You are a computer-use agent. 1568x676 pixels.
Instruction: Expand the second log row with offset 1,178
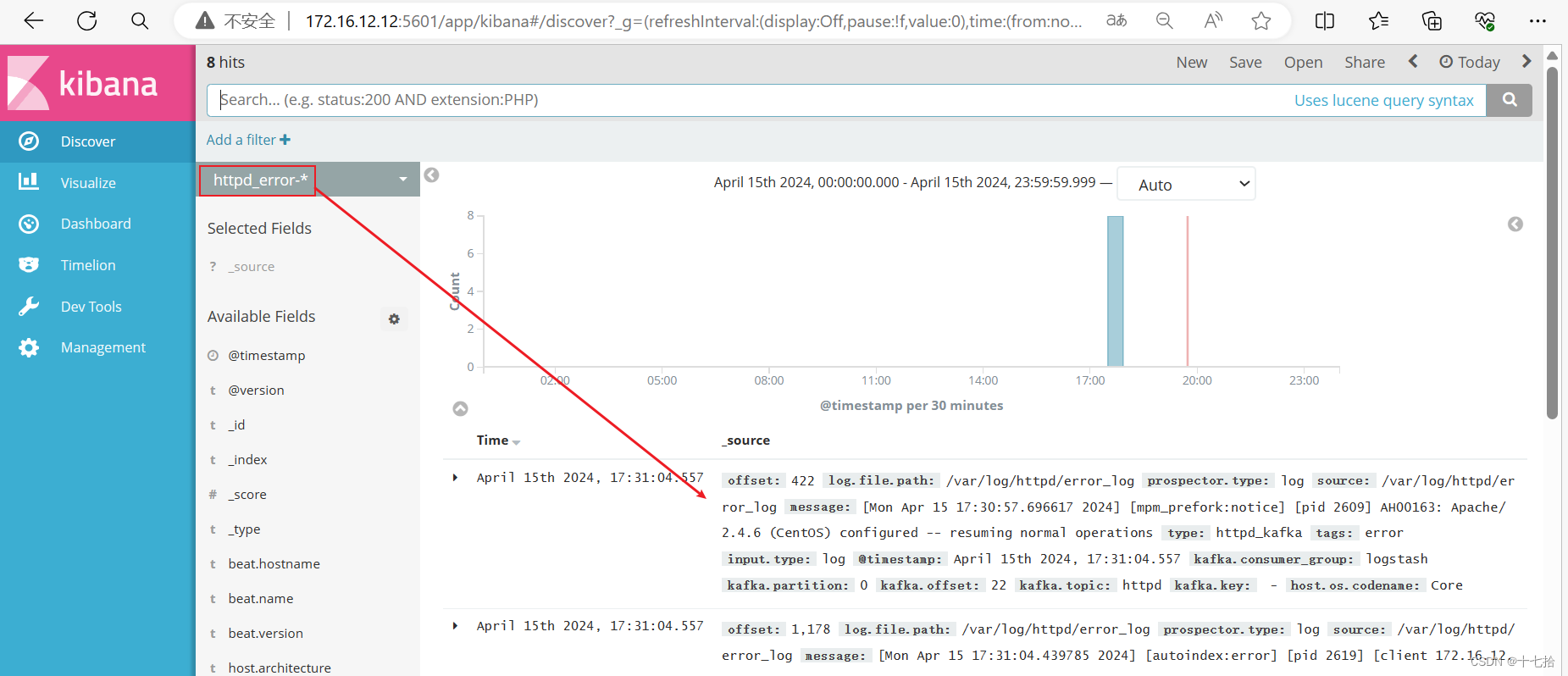pyautogui.click(x=456, y=626)
